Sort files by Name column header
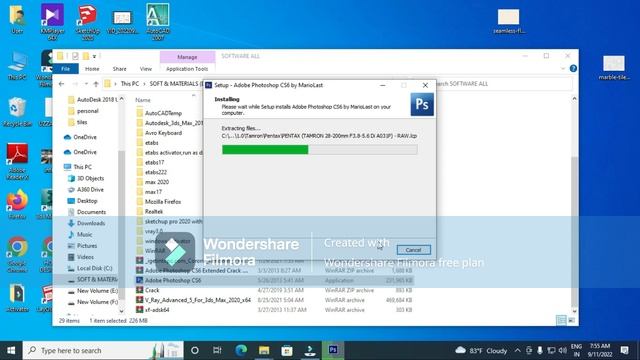This screenshot has width=640, height=360. pyautogui.click(x=143, y=100)
